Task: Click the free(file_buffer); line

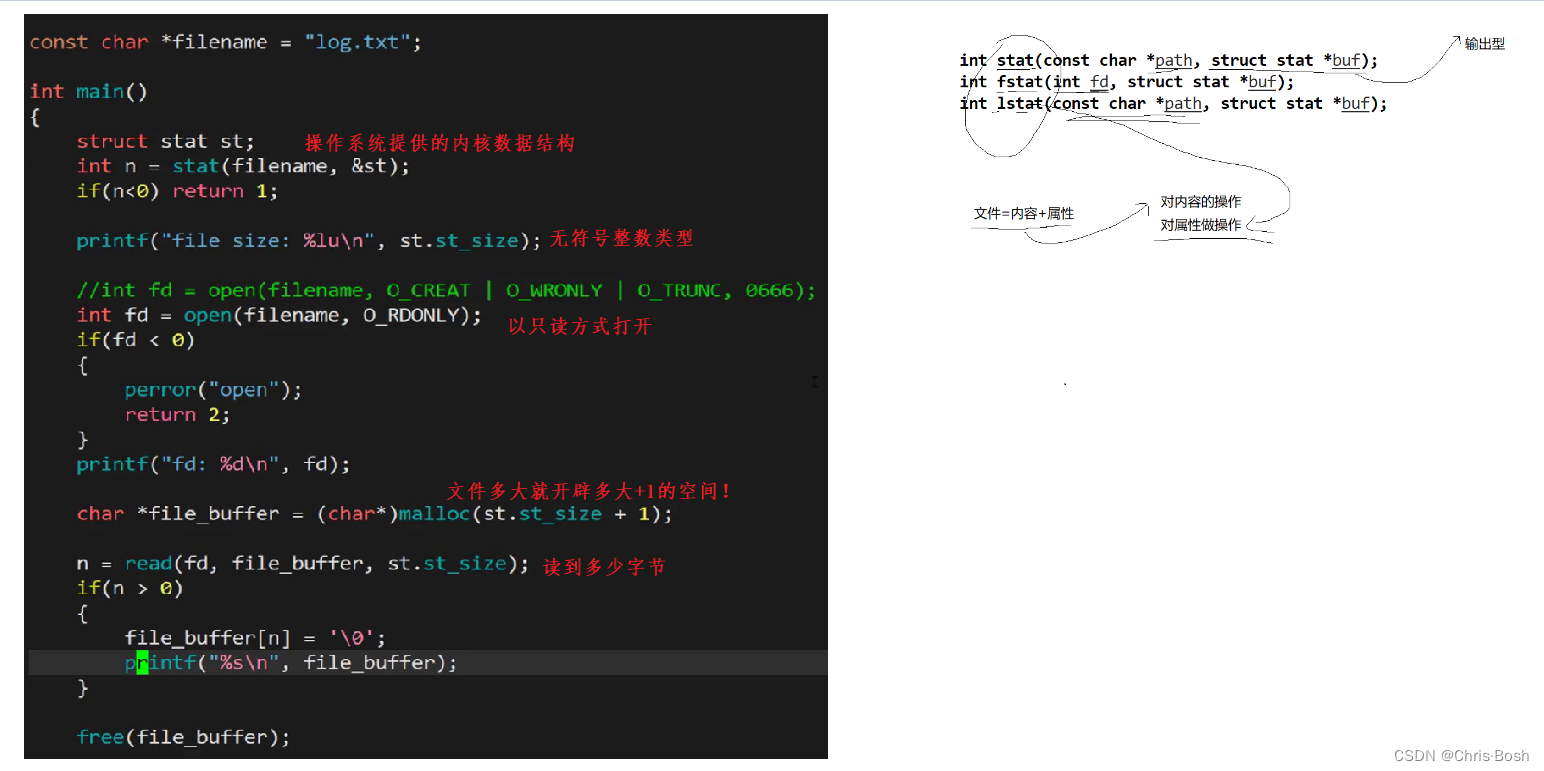Action: pyautogui.click(x=183, y=737)
